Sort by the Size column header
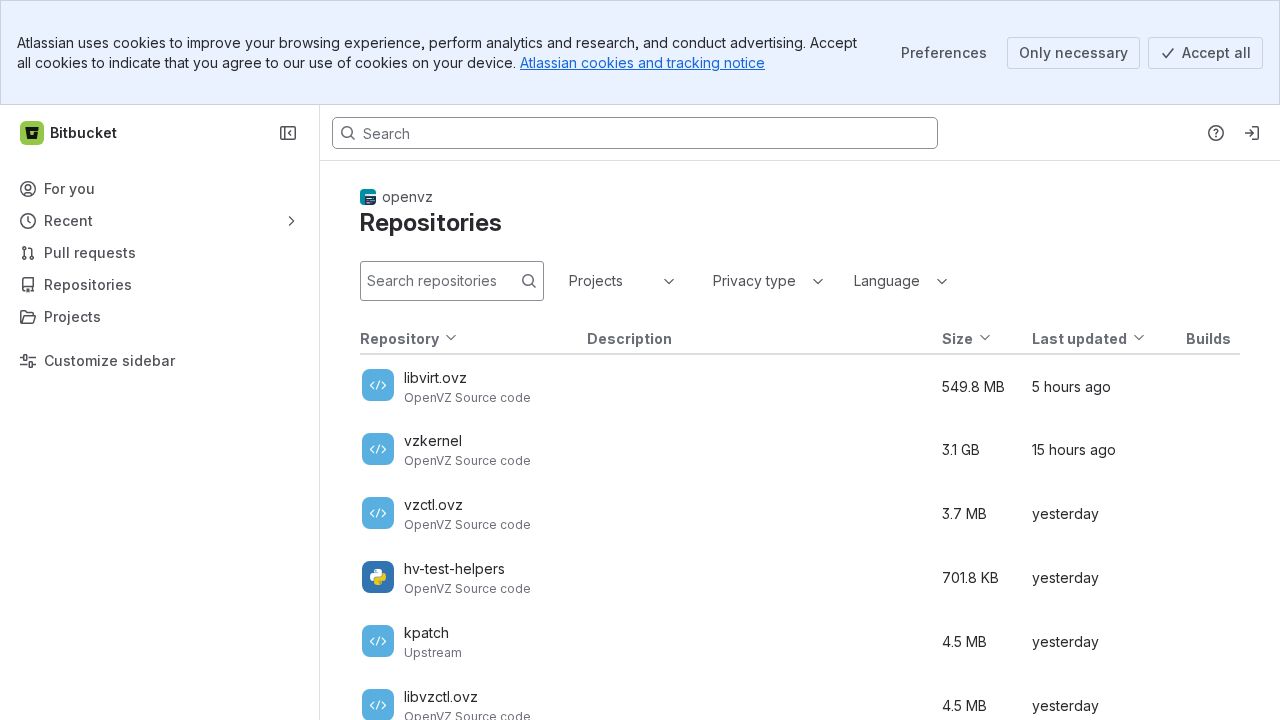This screenshot has height=720, width=1280. pyautogui.click(x=966, y=339)
